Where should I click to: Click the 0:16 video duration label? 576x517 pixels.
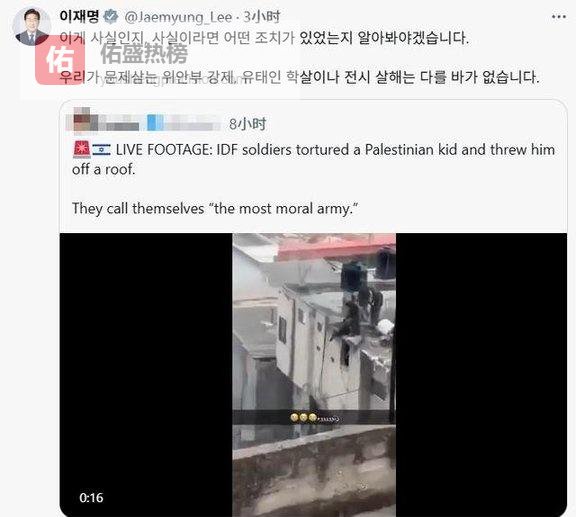point(91,498)
